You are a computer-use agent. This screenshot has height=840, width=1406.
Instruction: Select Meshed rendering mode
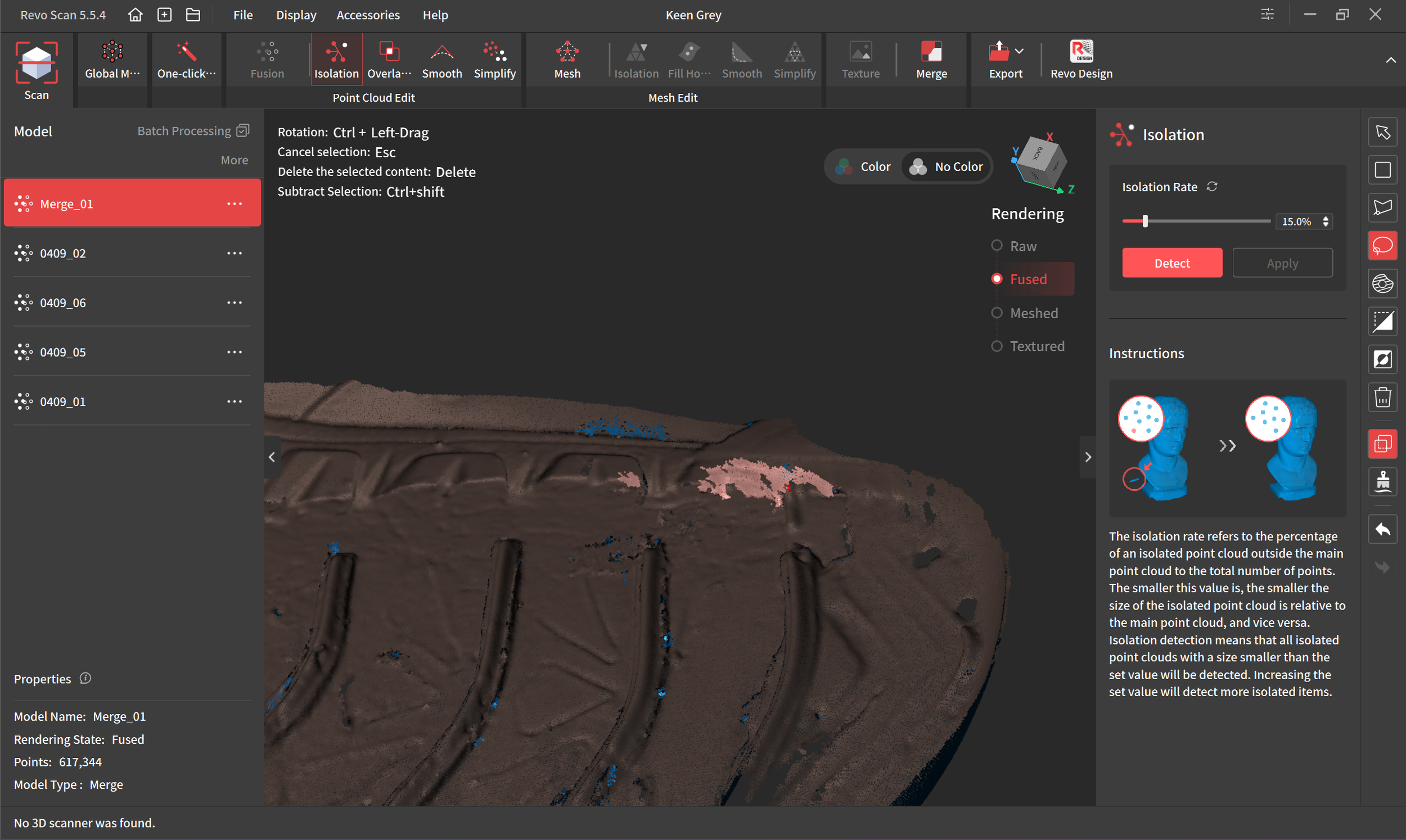click(x=997, y=313)
